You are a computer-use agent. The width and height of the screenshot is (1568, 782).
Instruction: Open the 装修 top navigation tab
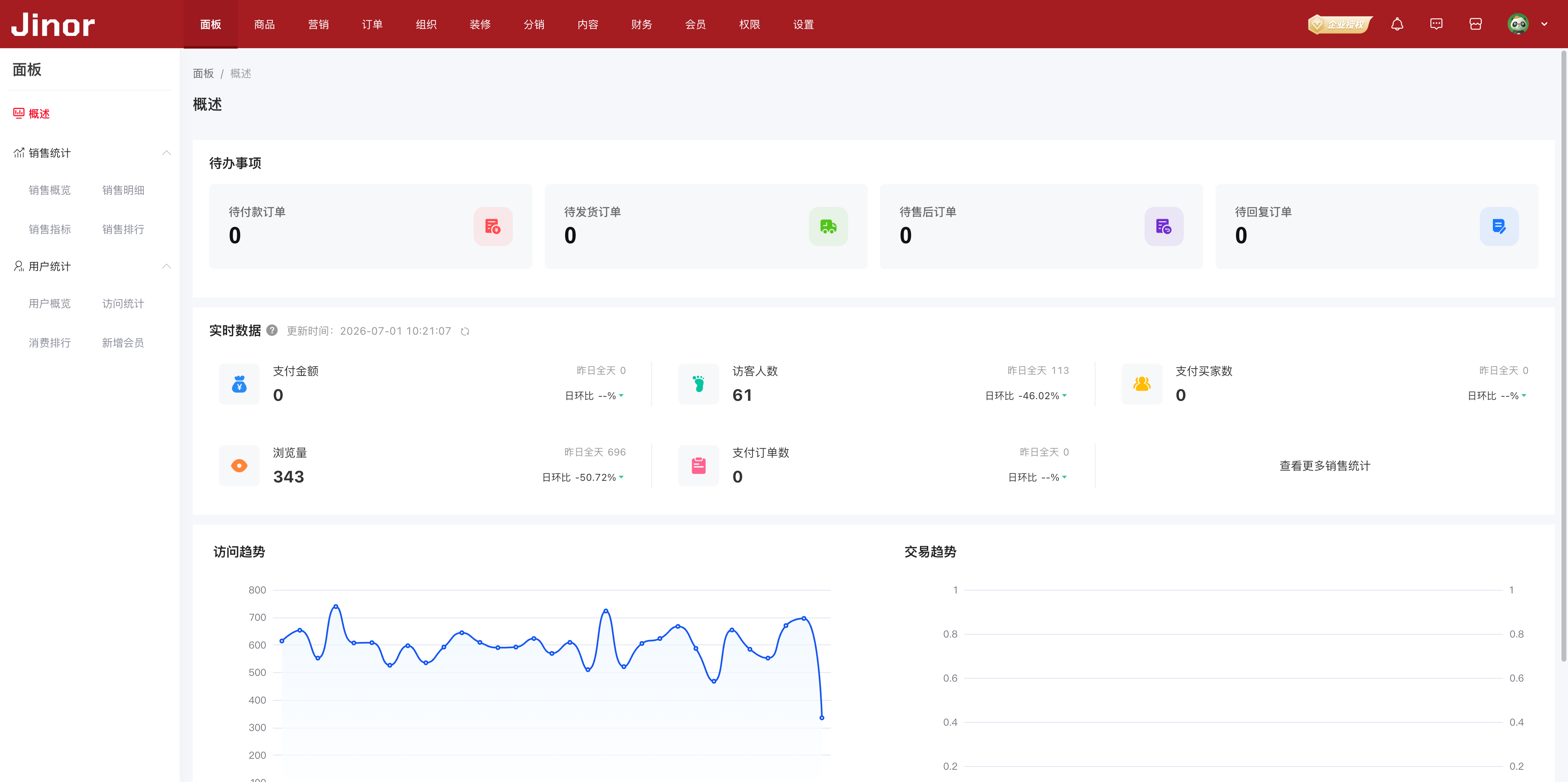[480, 24]
